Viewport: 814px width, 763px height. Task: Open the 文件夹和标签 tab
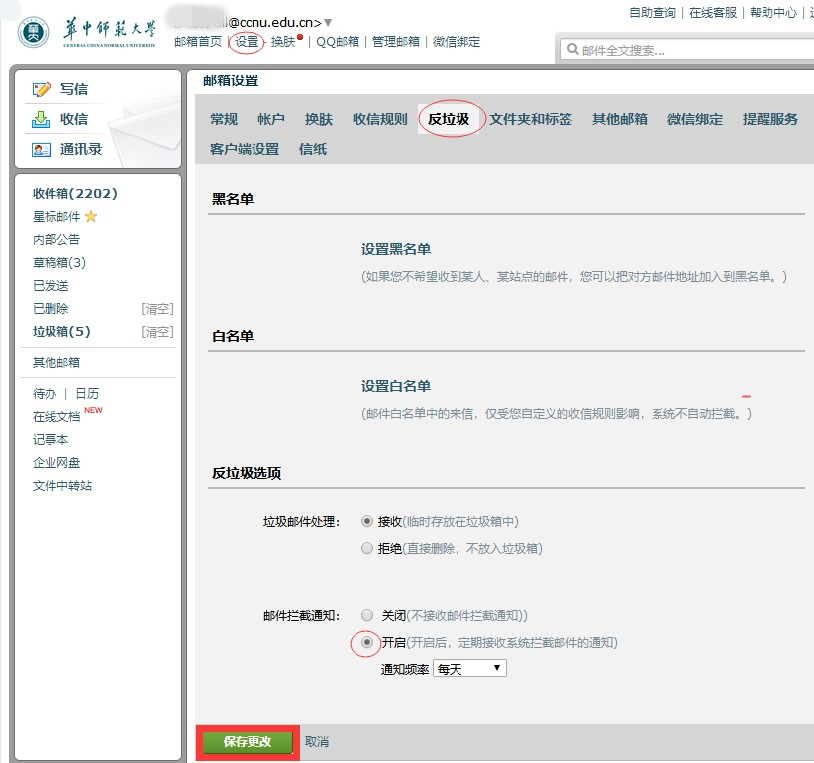(x=530, y=119)
